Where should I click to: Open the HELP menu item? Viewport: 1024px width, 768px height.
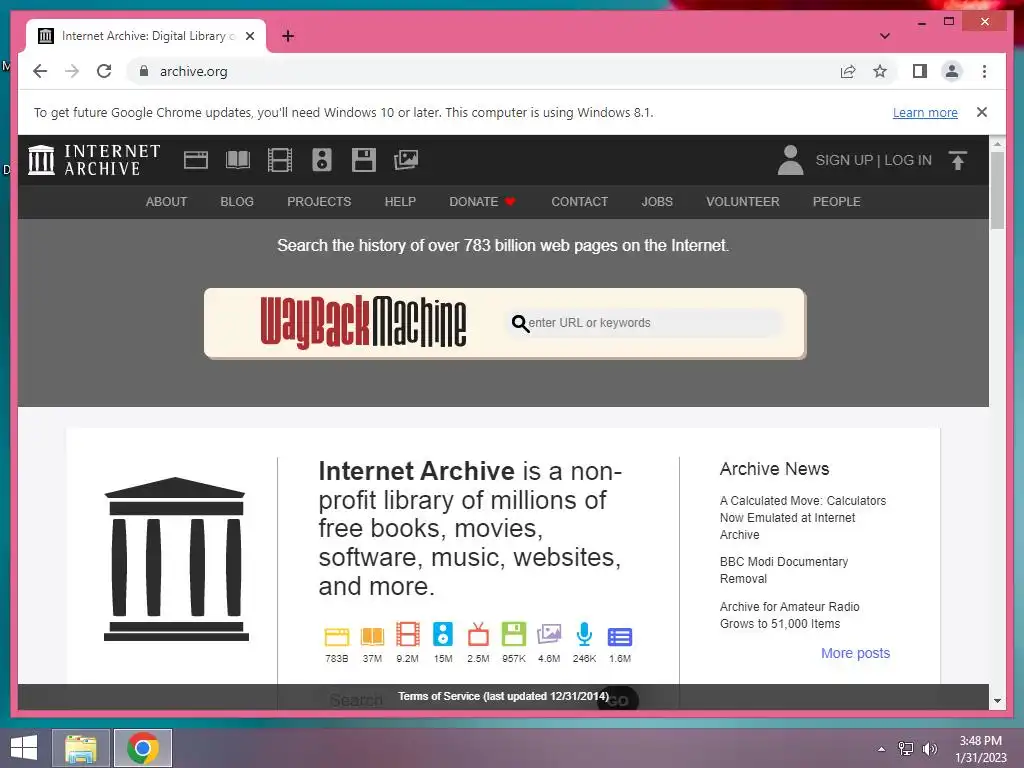click(x=400, y=202)
